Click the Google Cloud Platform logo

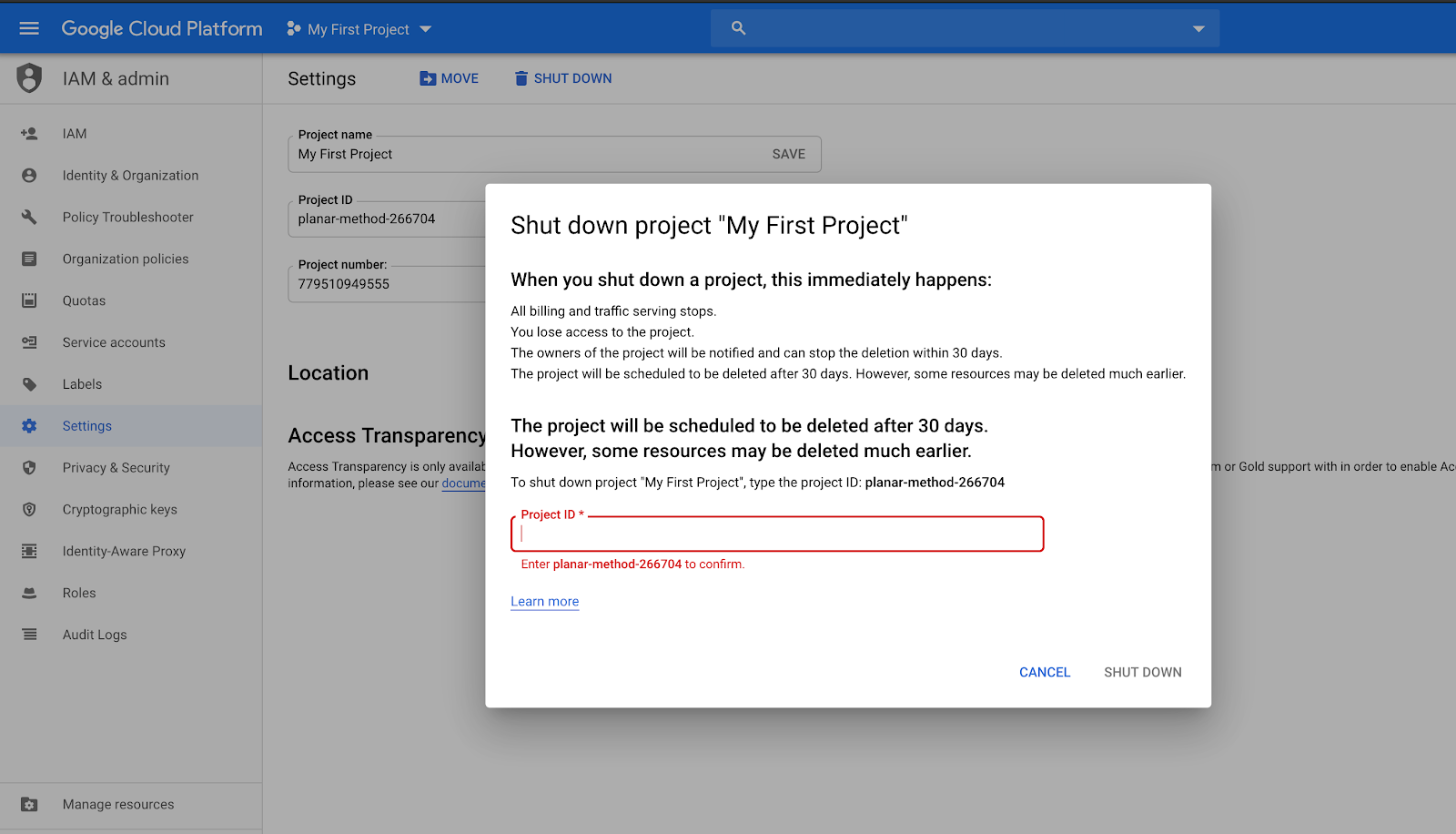pos(162,29)
